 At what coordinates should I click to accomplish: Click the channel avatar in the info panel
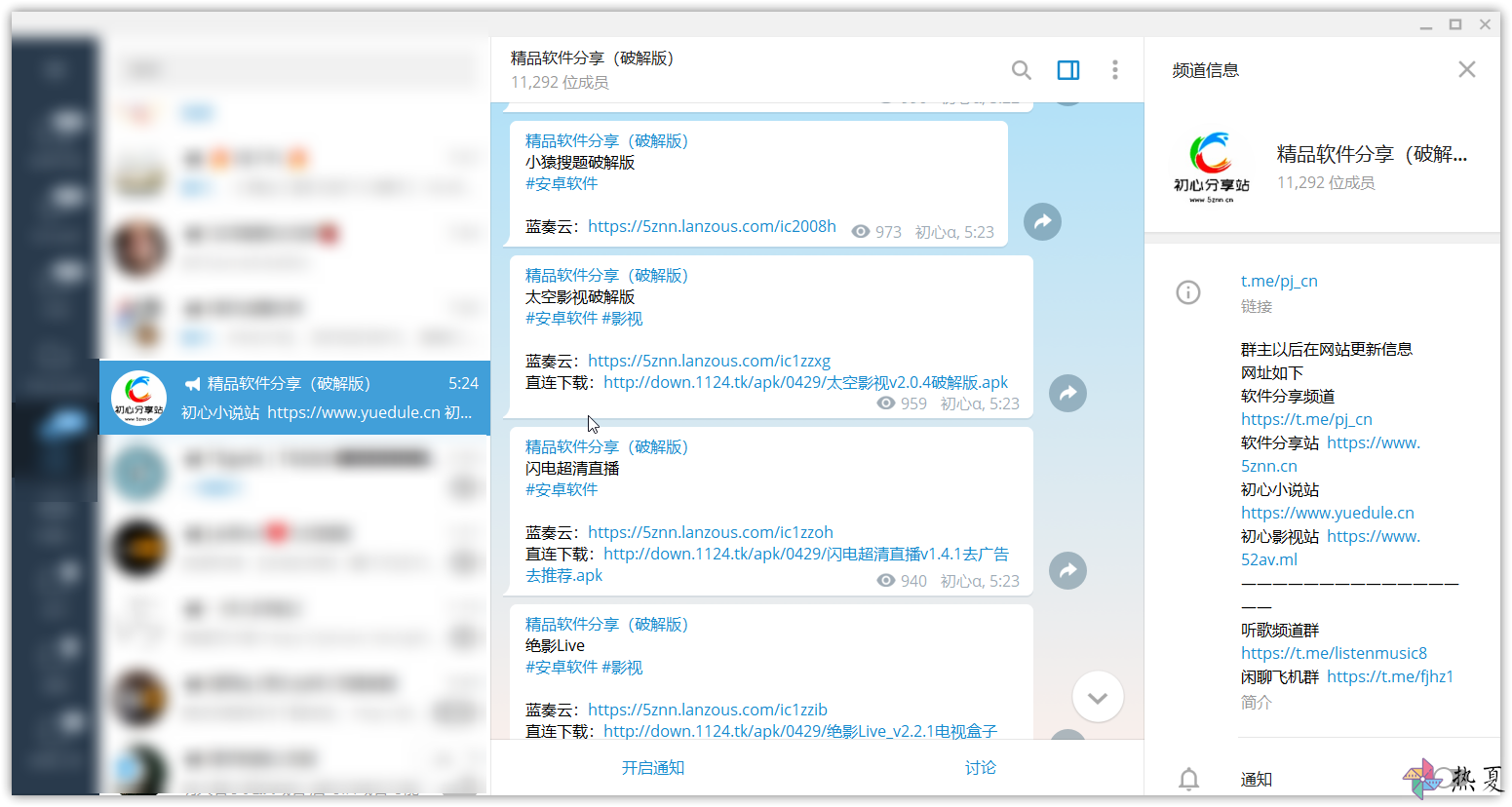pos(1211,167)
